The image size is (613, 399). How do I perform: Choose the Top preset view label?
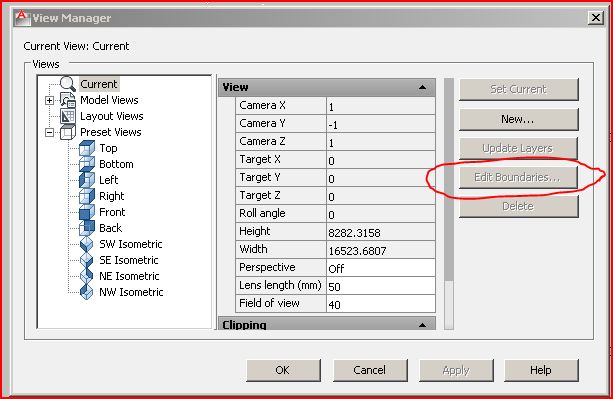108,148
